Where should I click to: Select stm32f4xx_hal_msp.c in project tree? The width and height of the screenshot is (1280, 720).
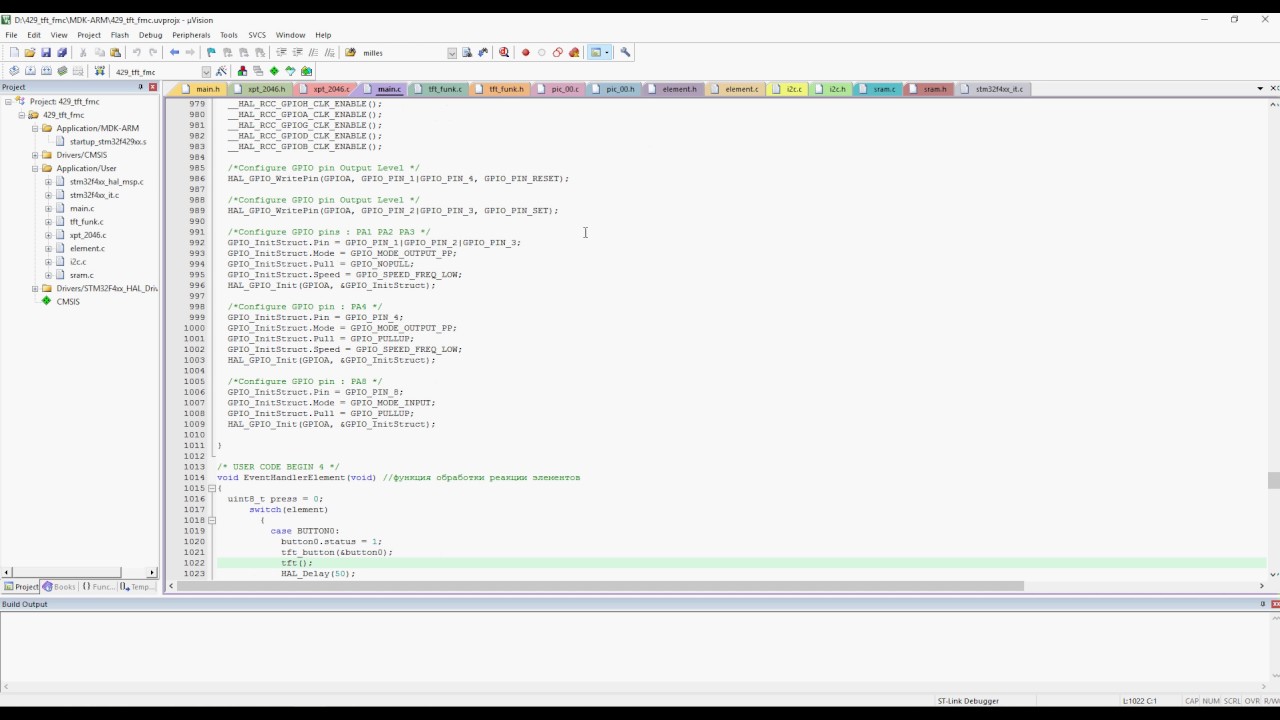106,182
